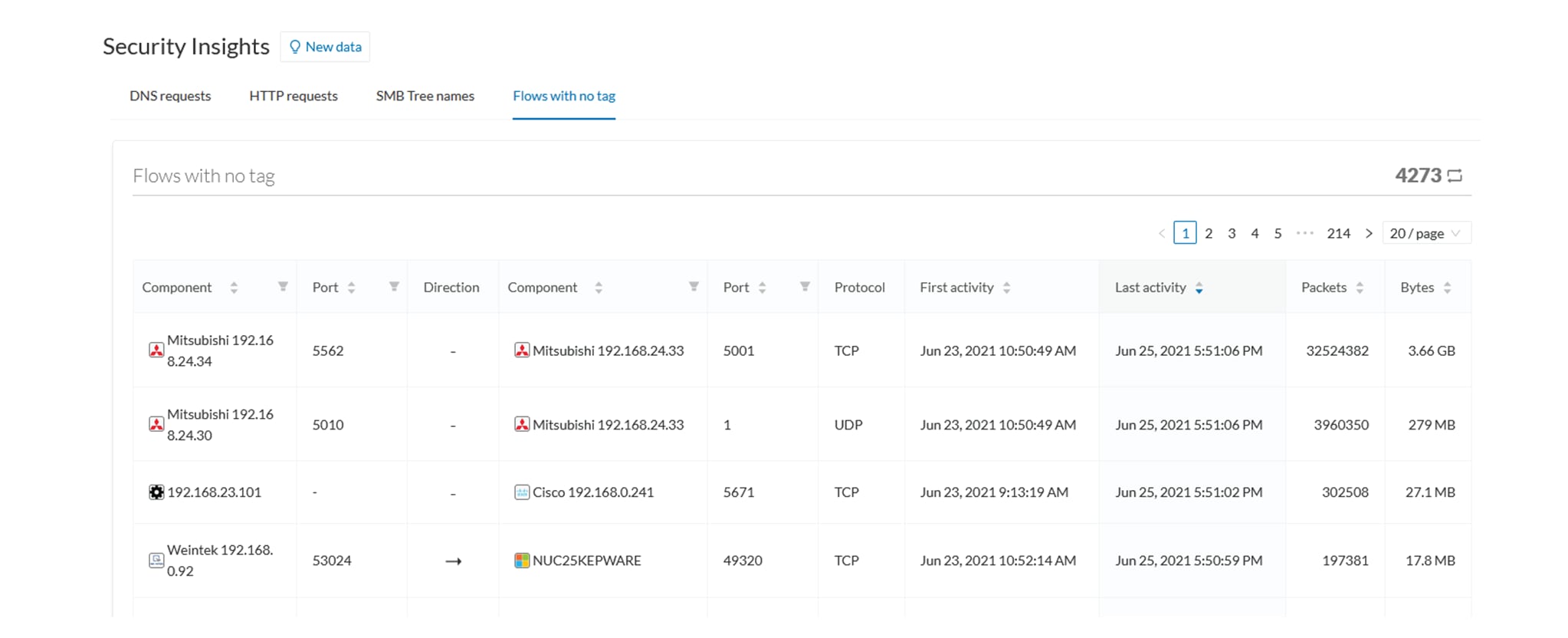Open Cisco 192.168.0.241 component
This screenshot has width=1568, height=638.
(593, 492)
